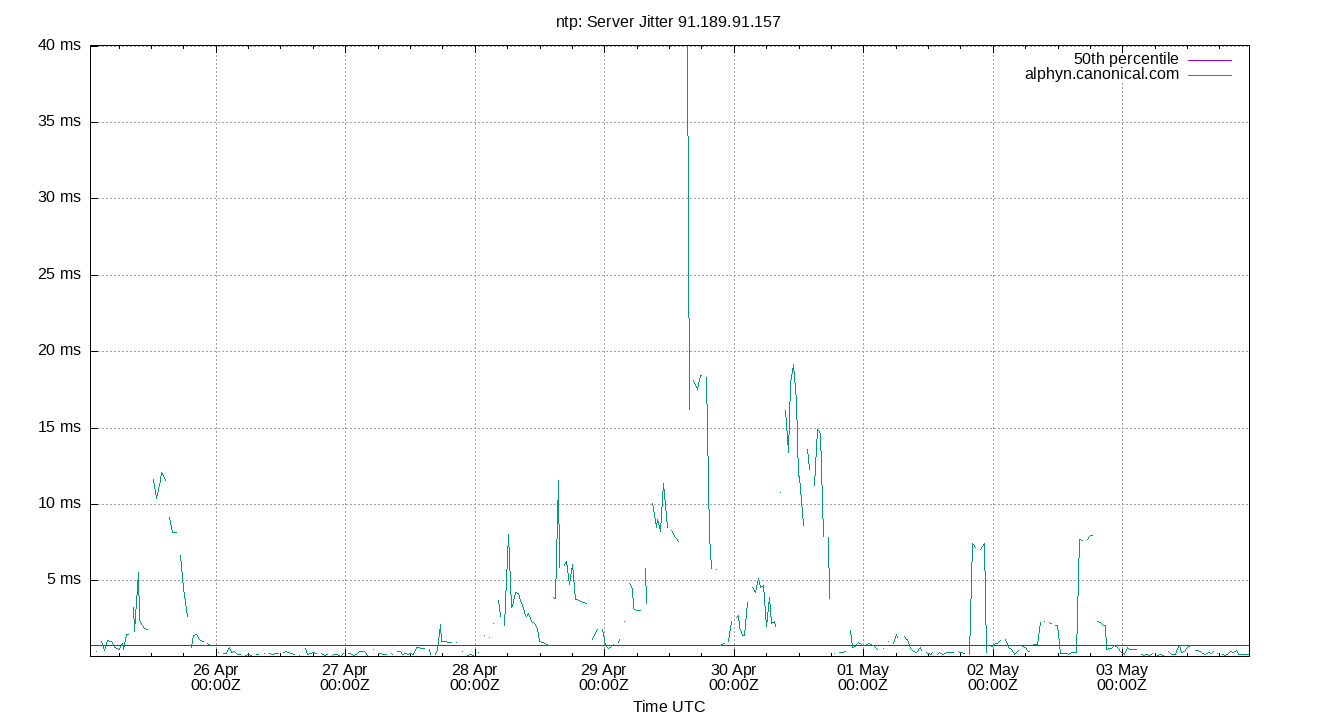Click the '40 ms' y-axis label
The image size is (1340, 720).
coord(58,45)
